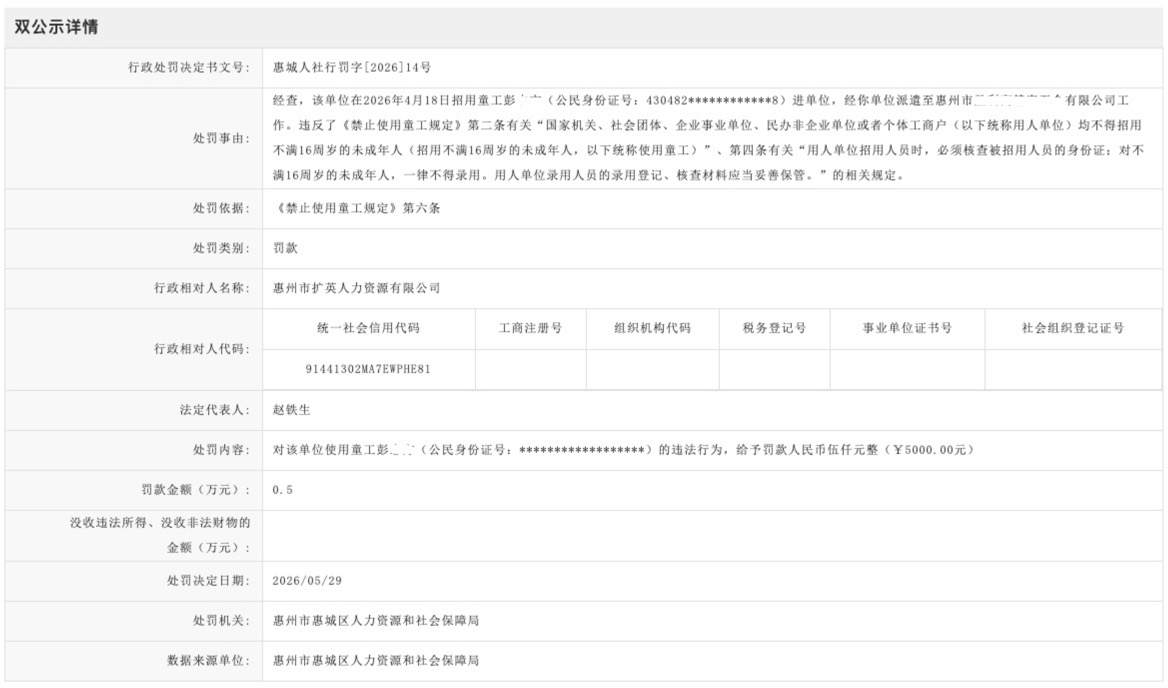Select the penalty content text mentioning ¥5000.00元

pos(624,450)
